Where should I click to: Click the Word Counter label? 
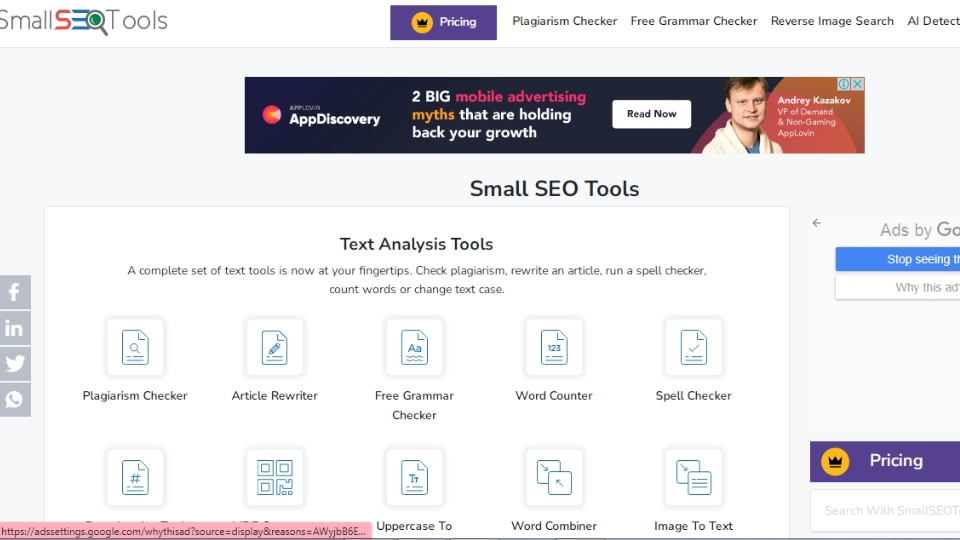coord(554,396)
